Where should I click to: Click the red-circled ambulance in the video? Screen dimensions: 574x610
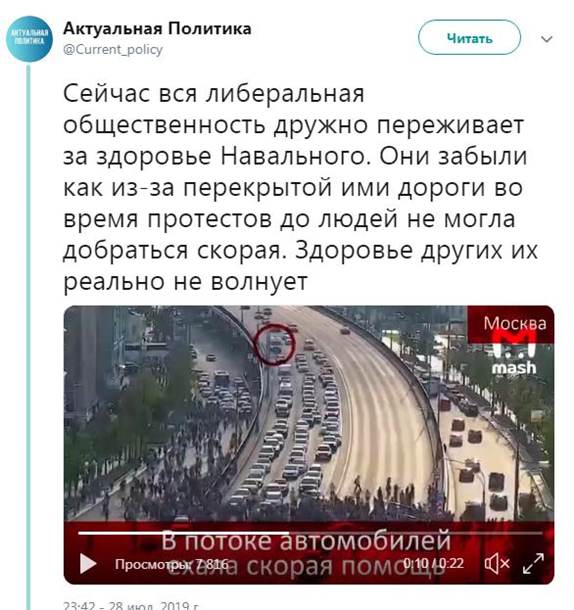[x=275, y=344]
